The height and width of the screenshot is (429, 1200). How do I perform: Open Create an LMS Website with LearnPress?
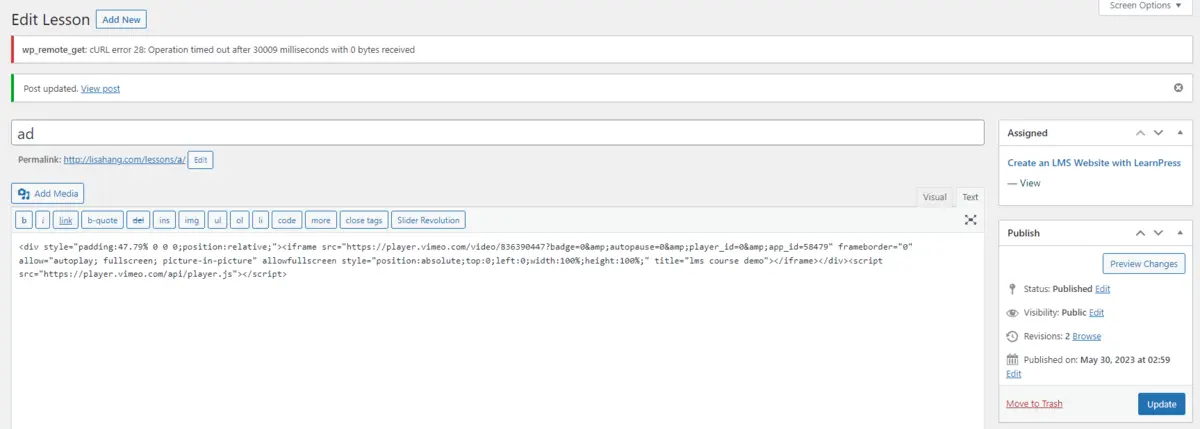1094,163
